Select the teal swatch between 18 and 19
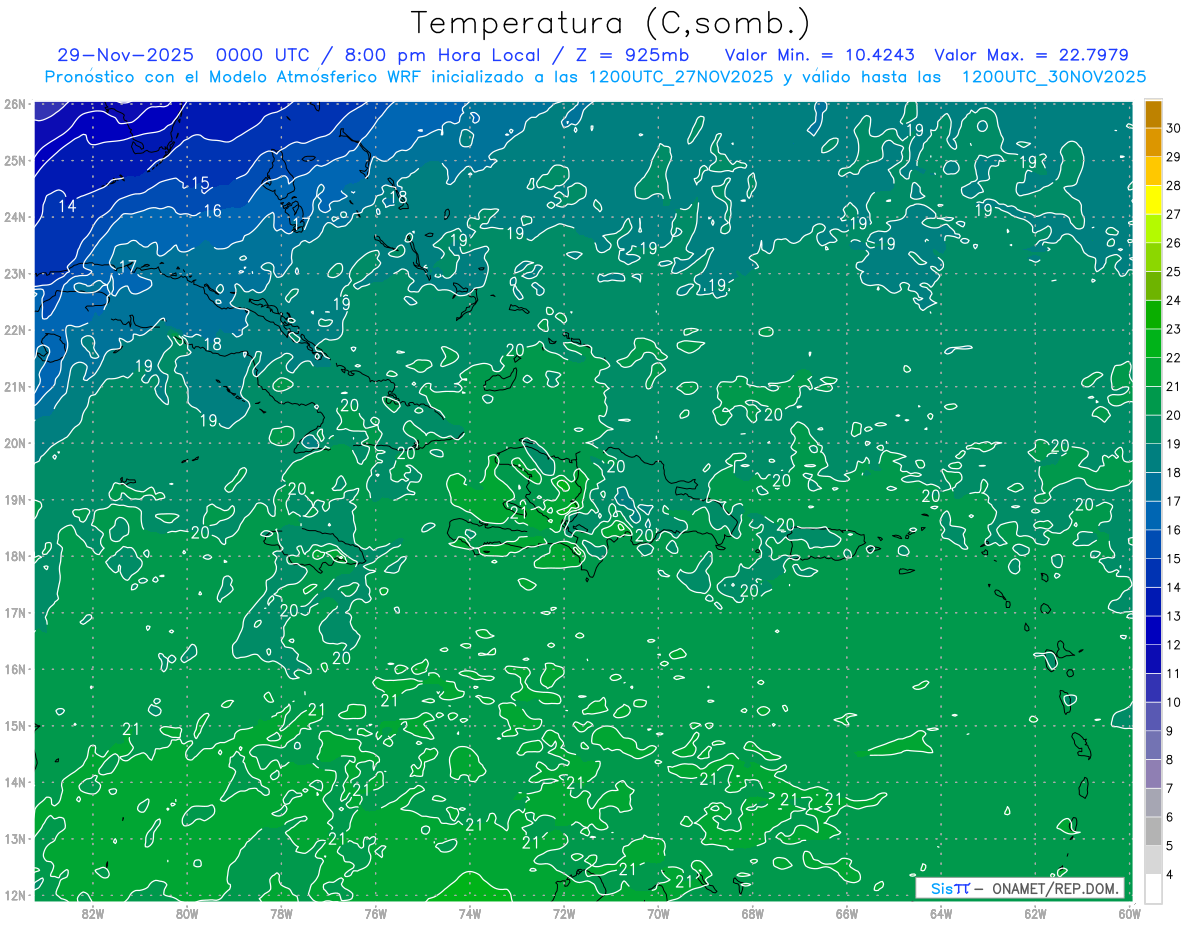 [1153, 459]
